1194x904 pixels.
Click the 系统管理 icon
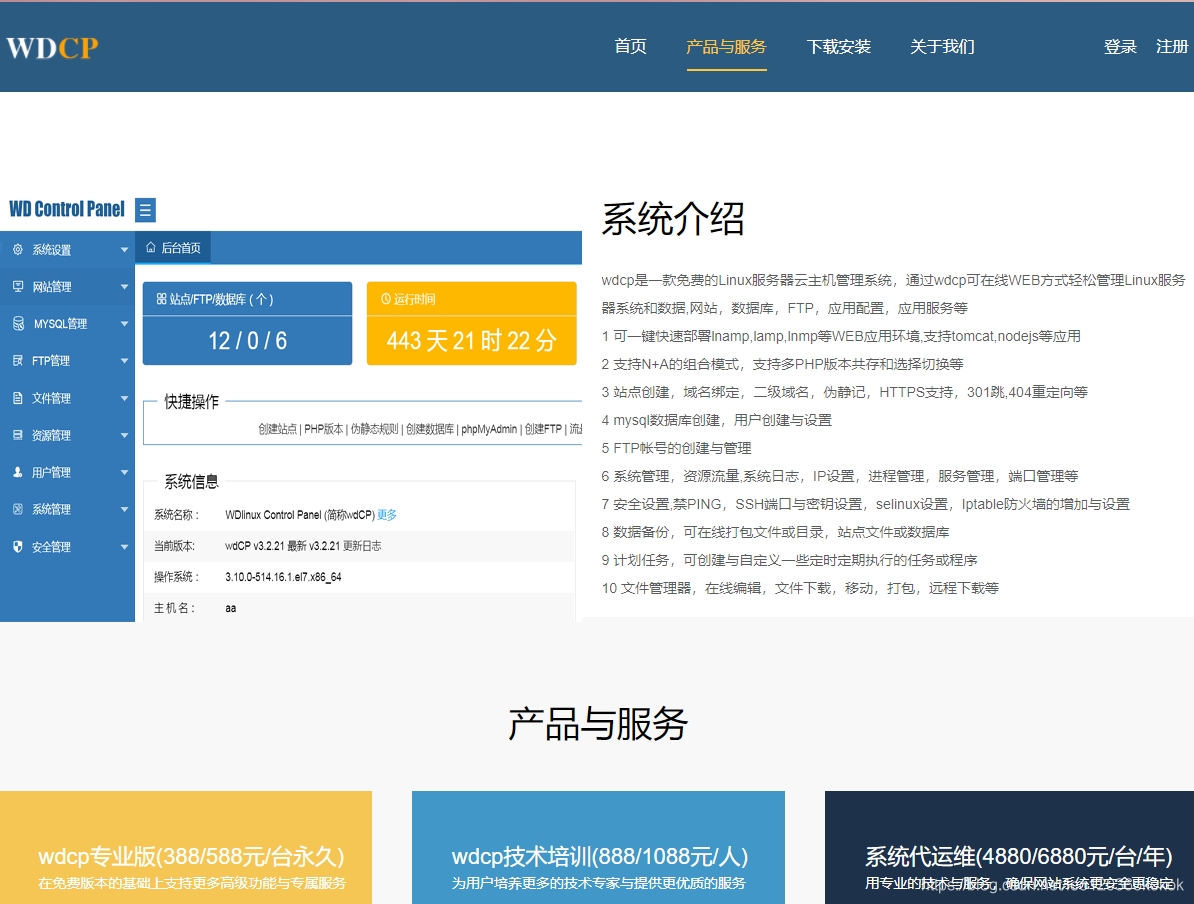tap(18, 509)
